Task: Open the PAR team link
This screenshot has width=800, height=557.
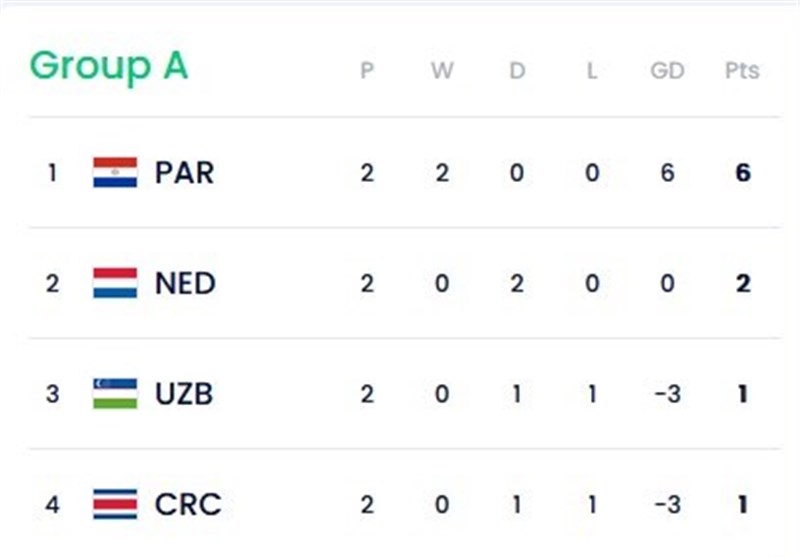Action: click(x=184, y=172)
